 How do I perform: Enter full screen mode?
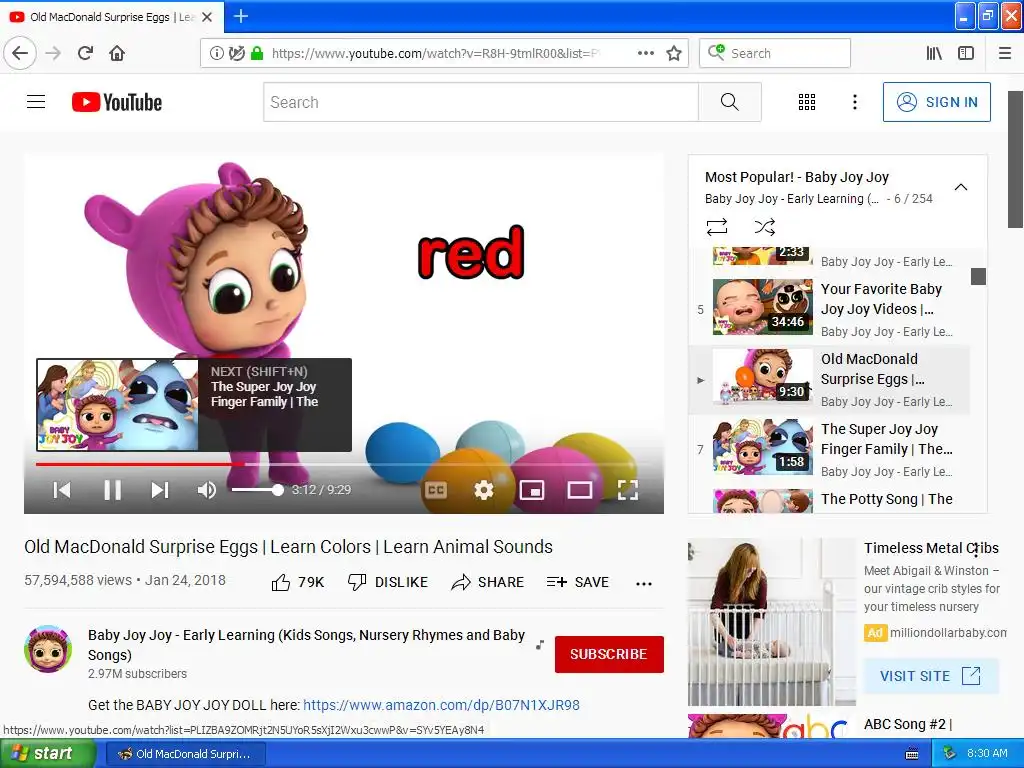coord(627,490)
